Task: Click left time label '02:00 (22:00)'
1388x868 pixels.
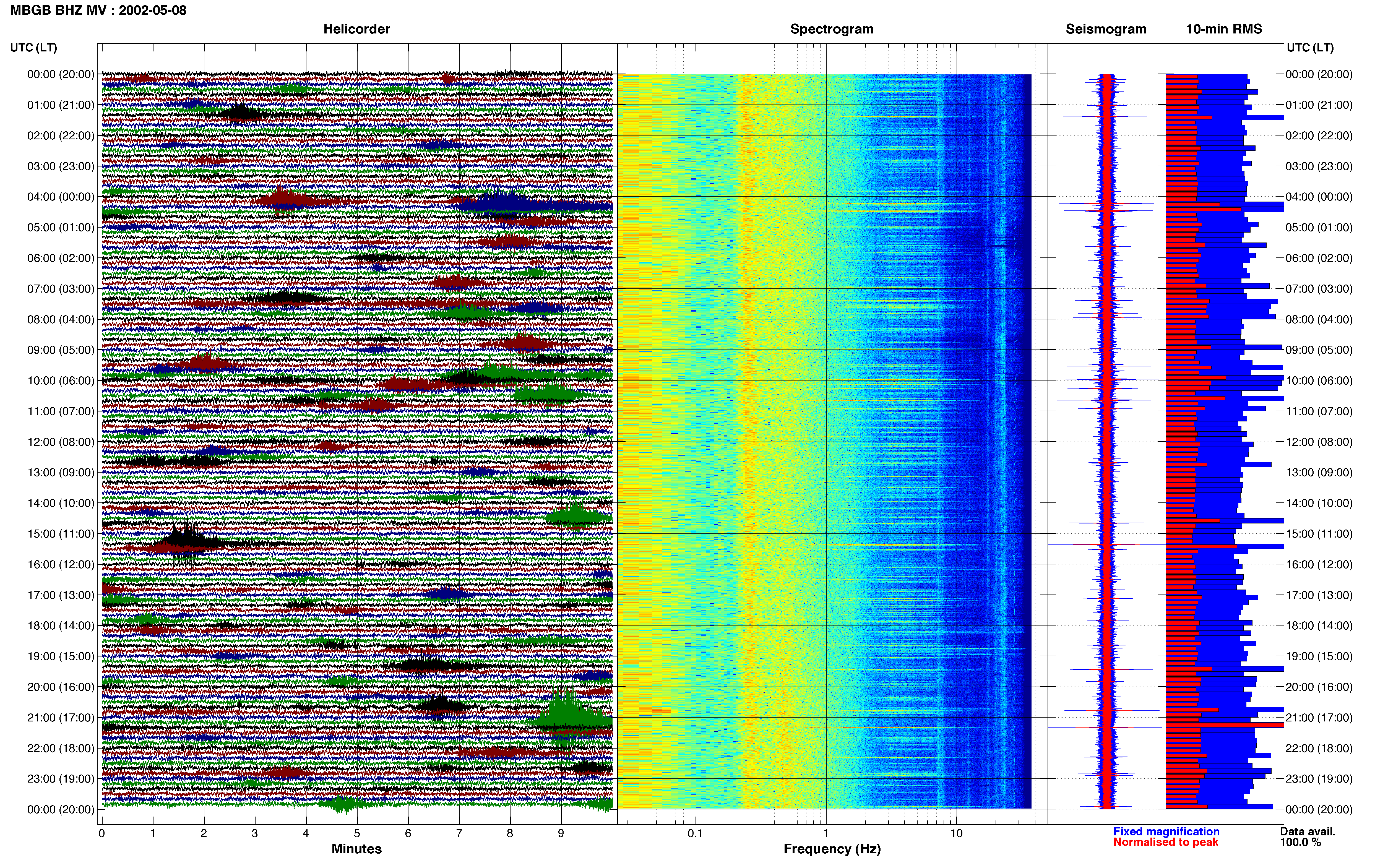Action: coord(60,135)
